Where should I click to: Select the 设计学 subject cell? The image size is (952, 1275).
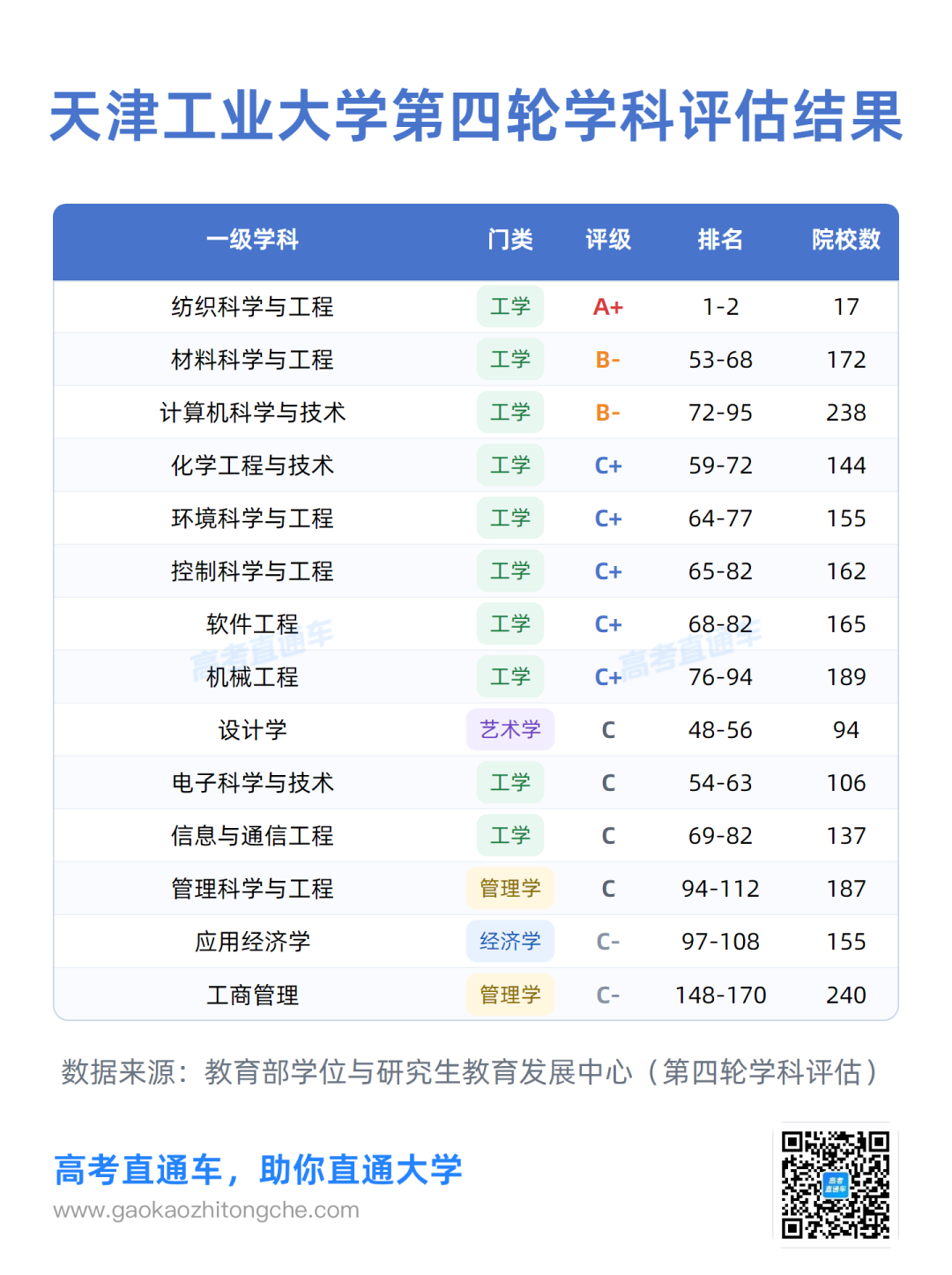[252, 730]
